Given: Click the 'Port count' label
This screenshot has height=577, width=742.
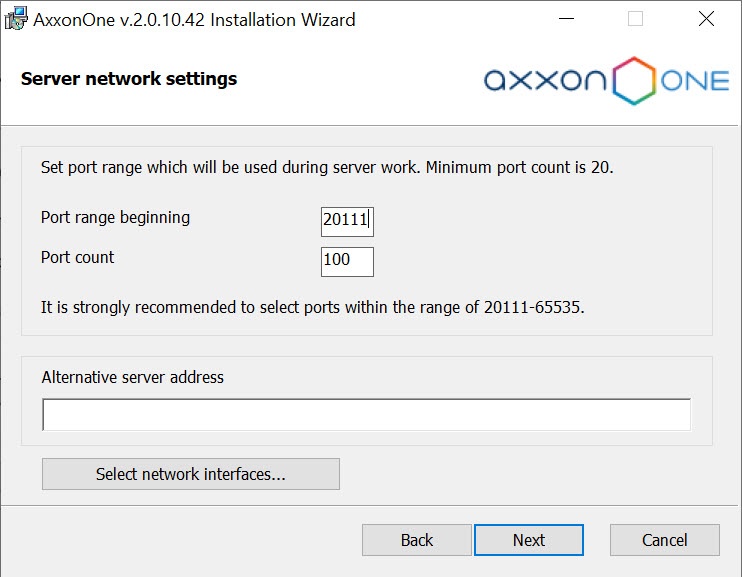Looking at the screenshot, I should point(77,257).
